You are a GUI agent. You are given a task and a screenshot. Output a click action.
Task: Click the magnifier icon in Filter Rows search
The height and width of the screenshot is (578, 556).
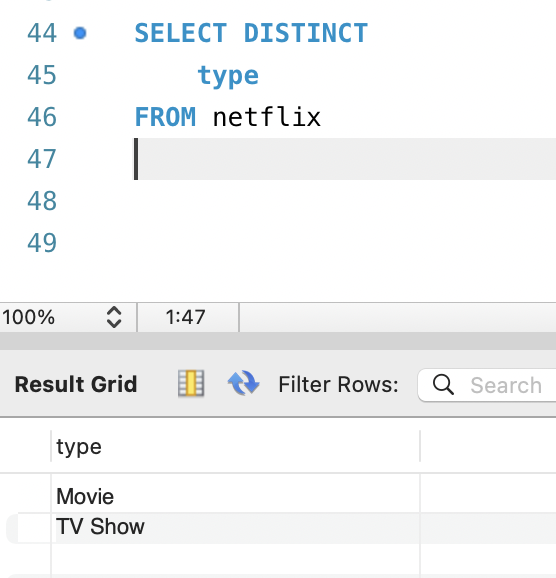[x=443, y=384]
